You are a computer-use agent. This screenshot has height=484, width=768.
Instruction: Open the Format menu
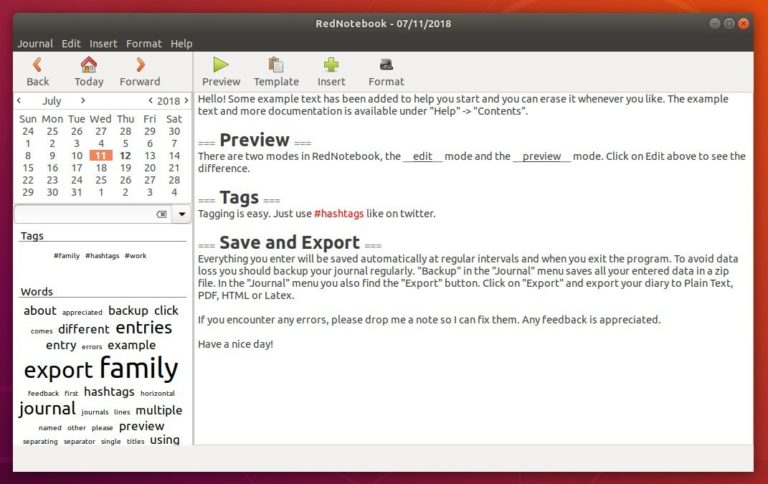coord(144,44)
